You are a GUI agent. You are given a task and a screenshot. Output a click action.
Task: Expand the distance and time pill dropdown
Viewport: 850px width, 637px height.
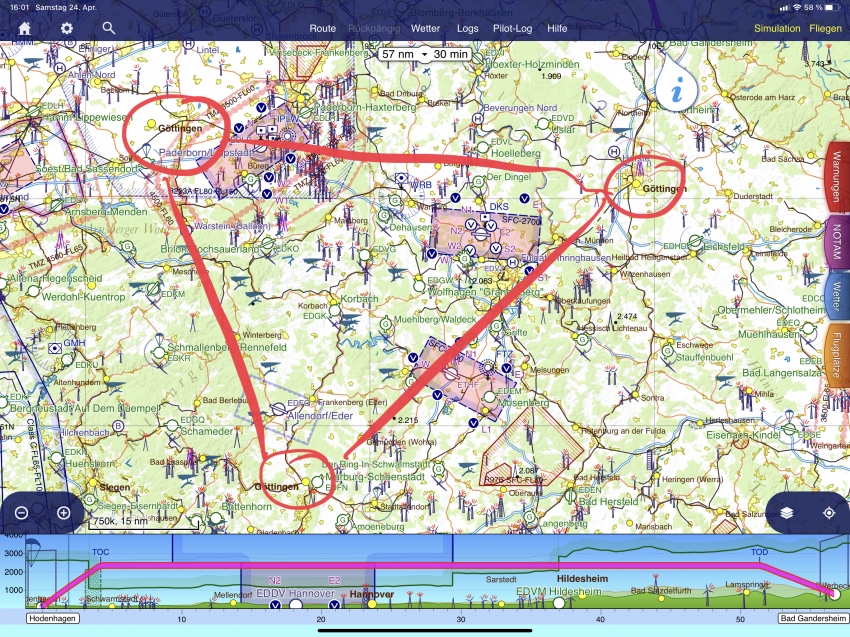(x=425, y=54)
